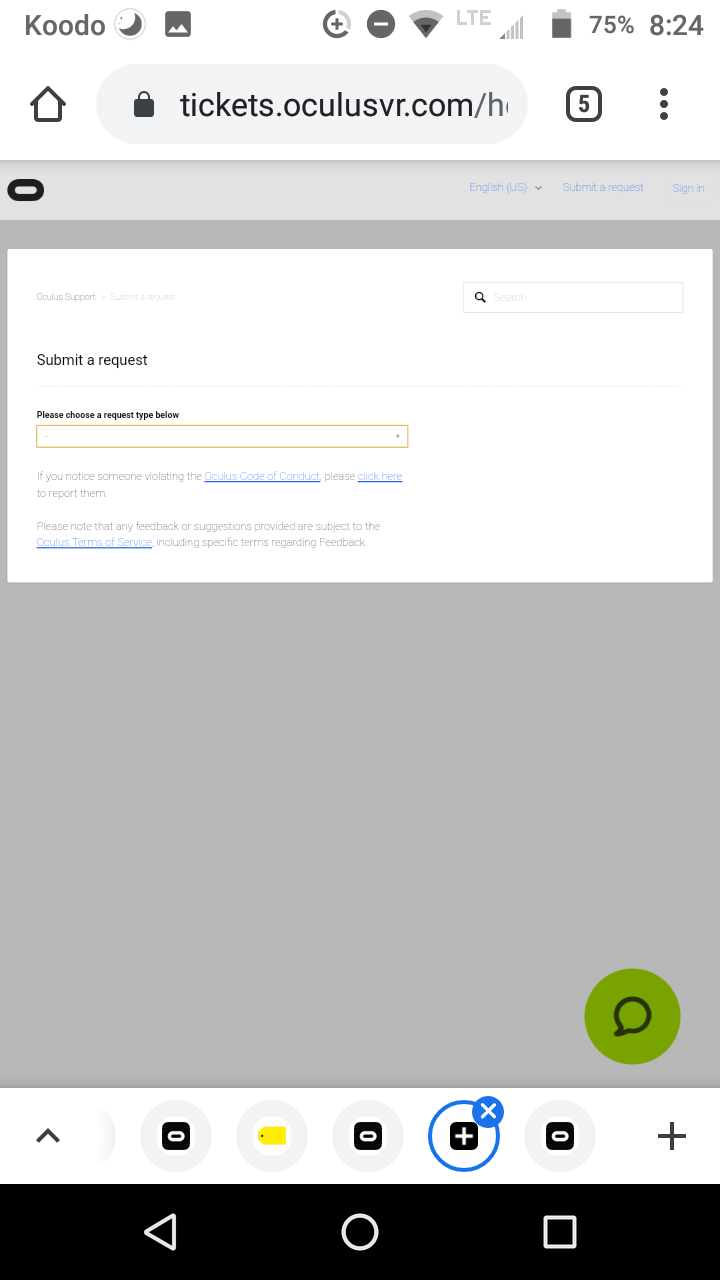Switch to the last Oculus tab in strip
Screen dimensions: 720x1280
(x=560, y=1136)
